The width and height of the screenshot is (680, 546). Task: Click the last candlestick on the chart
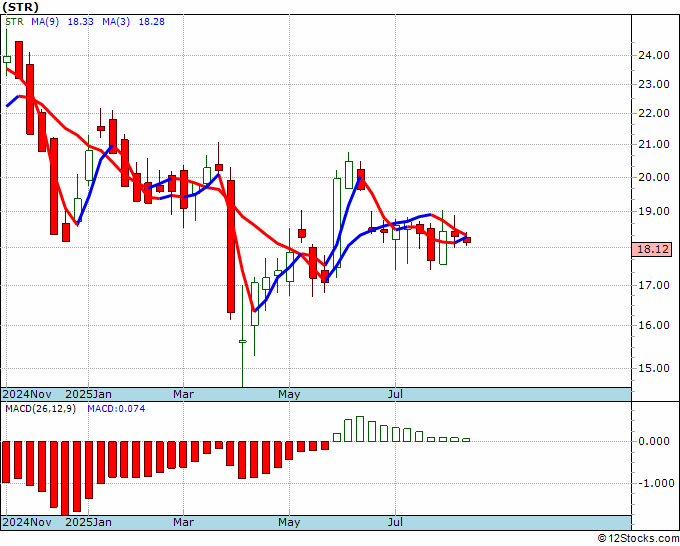(x=467, y=240)
